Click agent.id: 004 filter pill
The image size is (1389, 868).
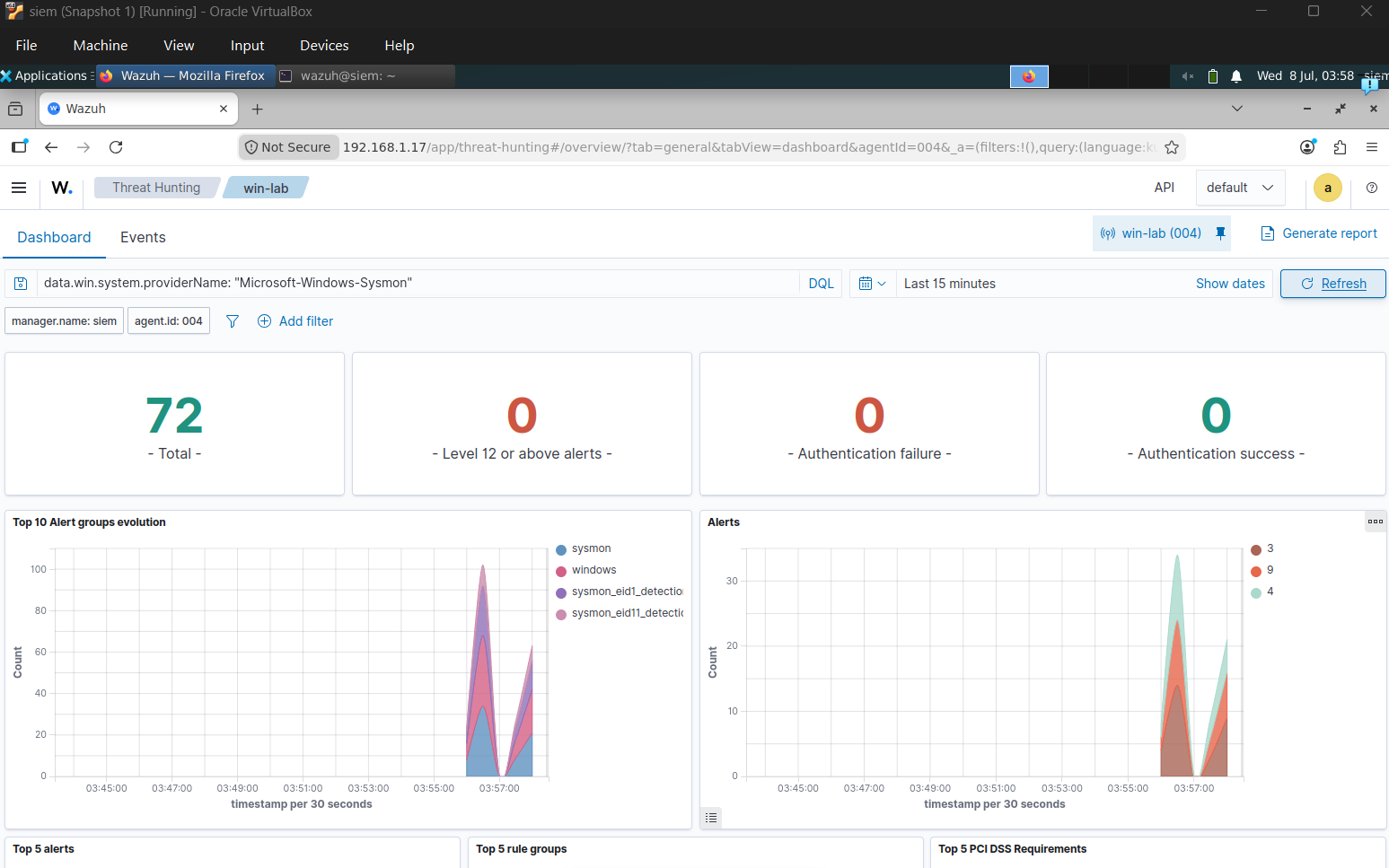click(x=169, y=321)
